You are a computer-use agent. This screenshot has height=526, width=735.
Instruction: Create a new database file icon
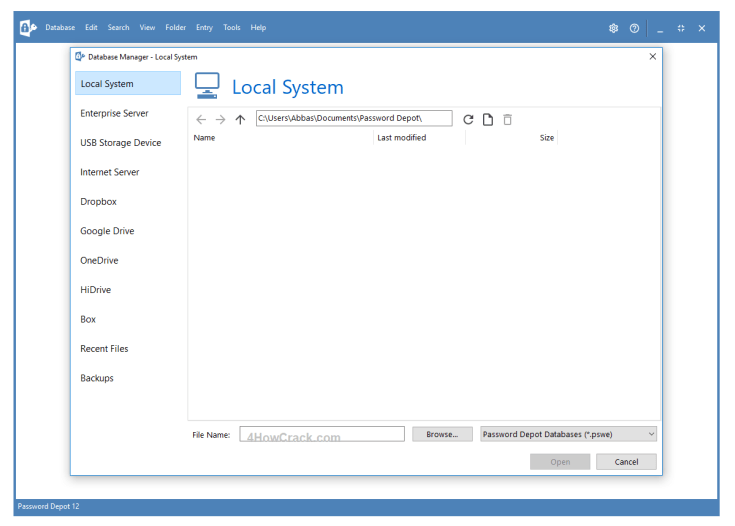(x=488, y=120)
